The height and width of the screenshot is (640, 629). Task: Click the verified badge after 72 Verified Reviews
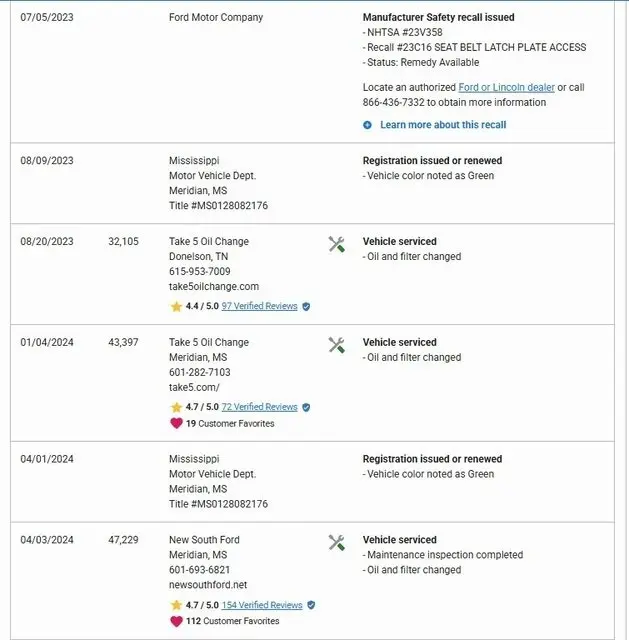click(x=306, y=407)
